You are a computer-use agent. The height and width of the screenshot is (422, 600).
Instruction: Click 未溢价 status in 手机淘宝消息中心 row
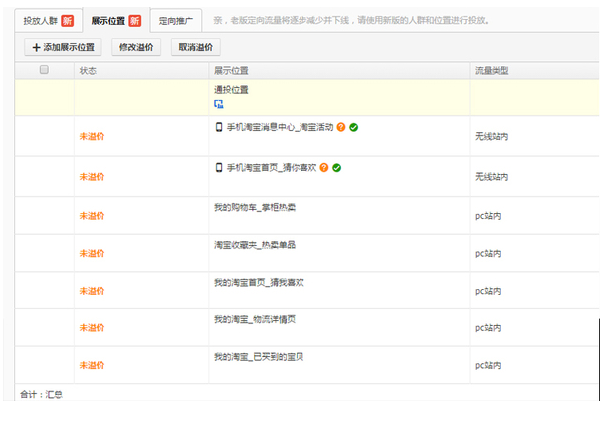[92, 137]
